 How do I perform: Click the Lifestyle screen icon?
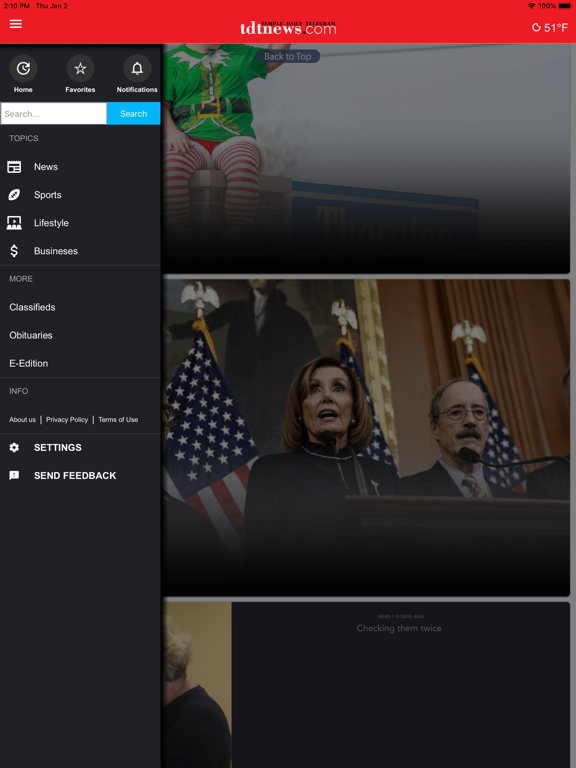[14, 223]
